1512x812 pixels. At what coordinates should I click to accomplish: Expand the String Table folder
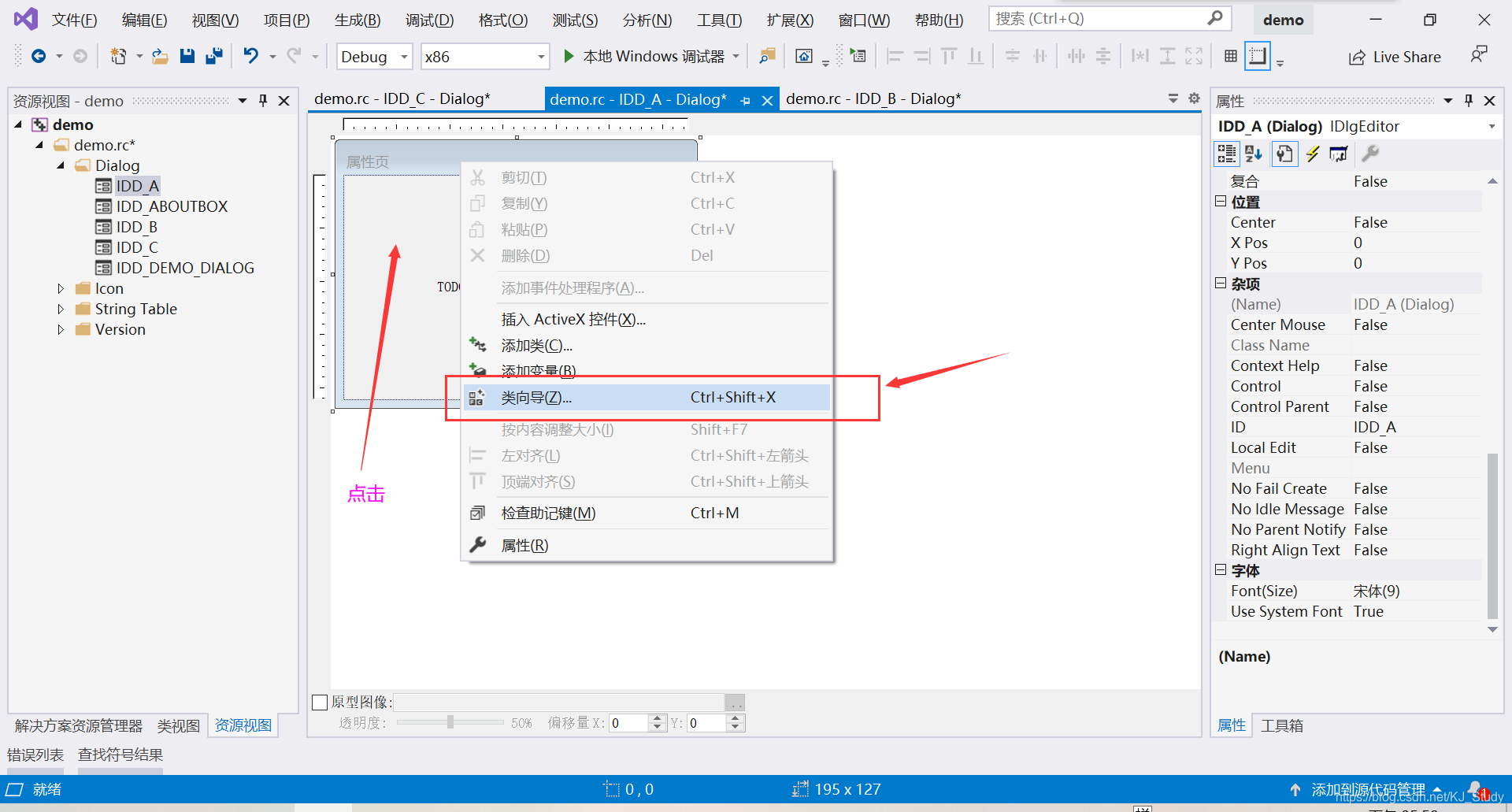point(61,309)
